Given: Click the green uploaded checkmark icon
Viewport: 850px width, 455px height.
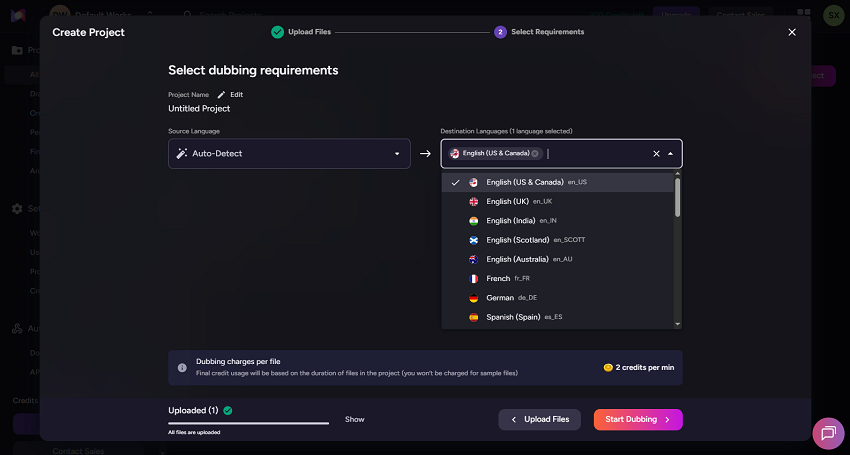Looking at the screenshot, I should coord(228,410).
